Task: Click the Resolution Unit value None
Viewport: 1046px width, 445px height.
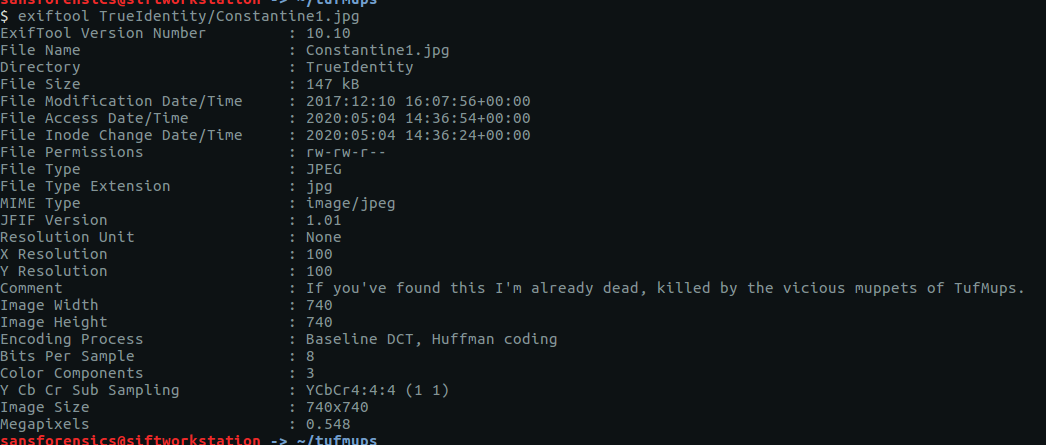Action: pos(323,237)
